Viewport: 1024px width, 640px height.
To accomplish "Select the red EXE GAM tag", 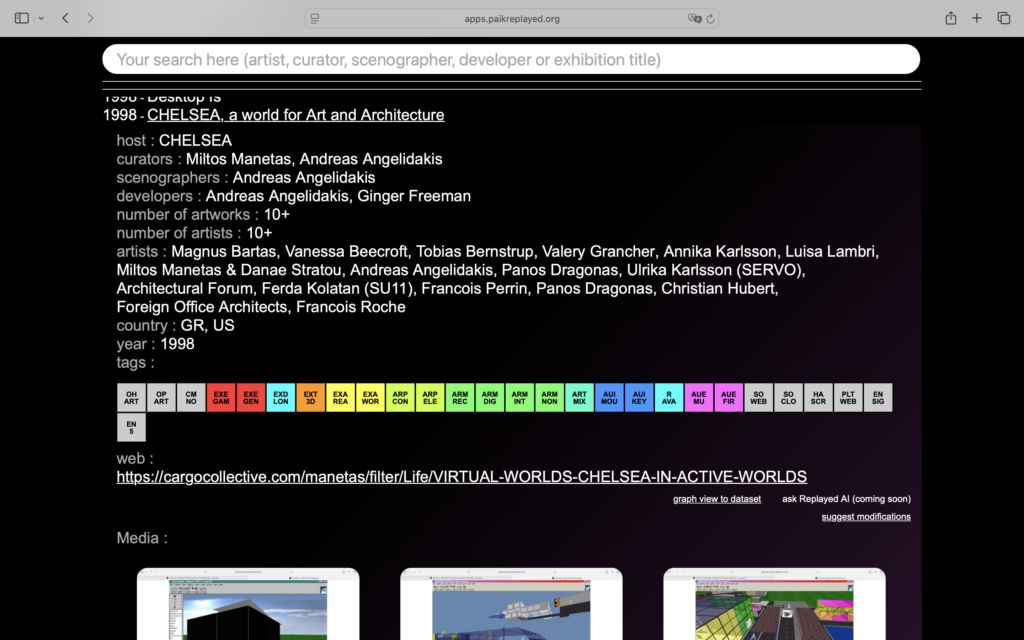I will click(221, 398).
